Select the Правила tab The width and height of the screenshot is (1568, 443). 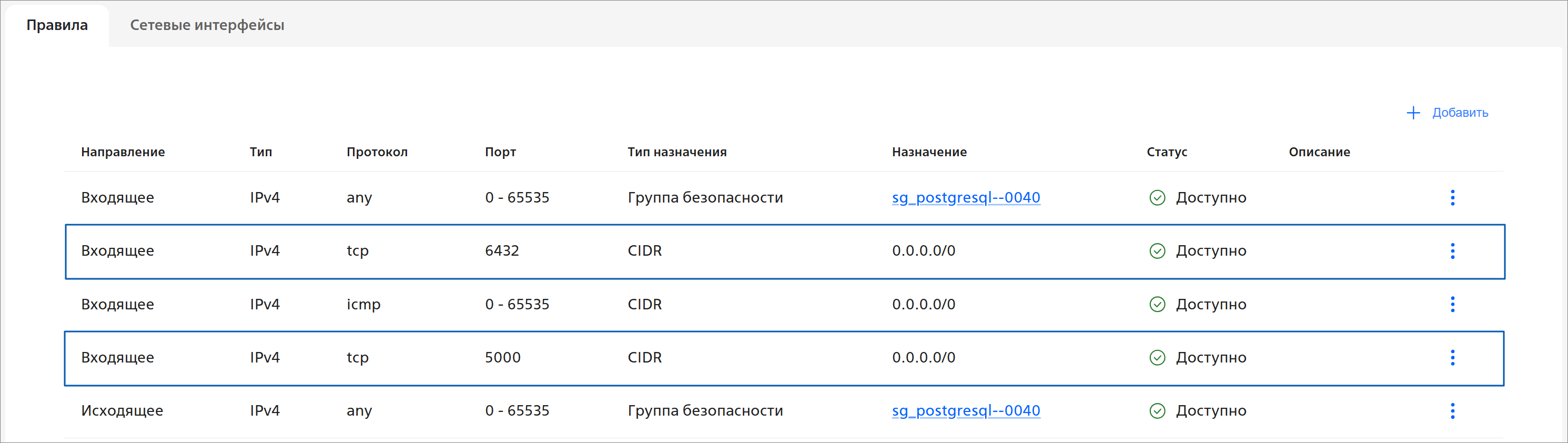[57, 25]
